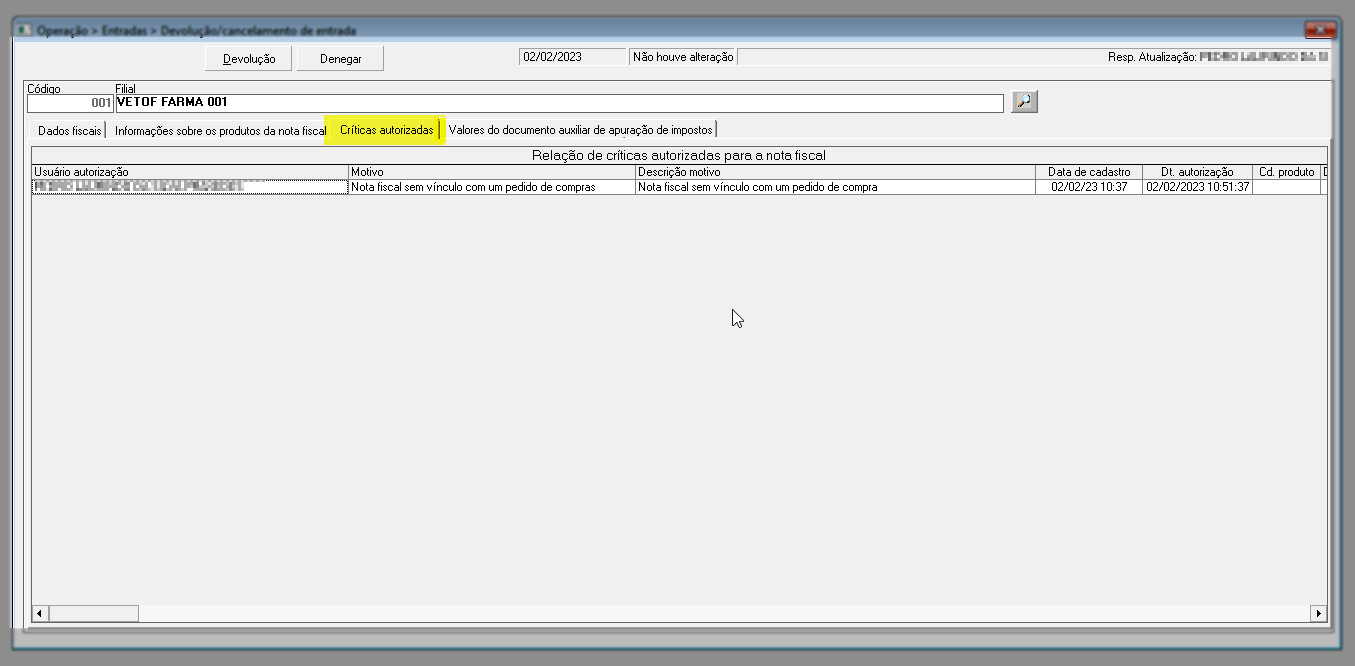The width and height of the screenshot is (1355, 666).
Task: Click the horizontal scrollbar right arrow
Action: 1318,613
